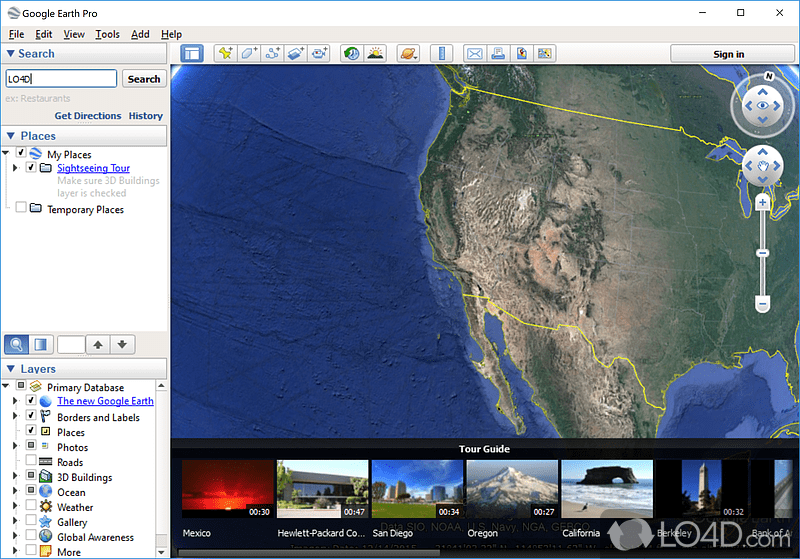Open the Add menu
800x559 pixels.
pyautogui.click(x=140, y=34)
